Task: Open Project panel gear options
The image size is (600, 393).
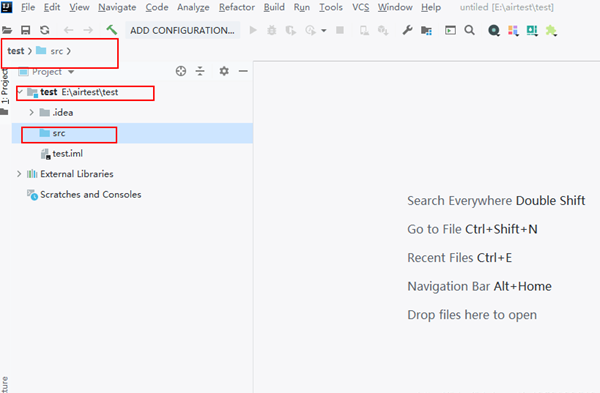Action: pyautogui.click(x=224, y=71)
